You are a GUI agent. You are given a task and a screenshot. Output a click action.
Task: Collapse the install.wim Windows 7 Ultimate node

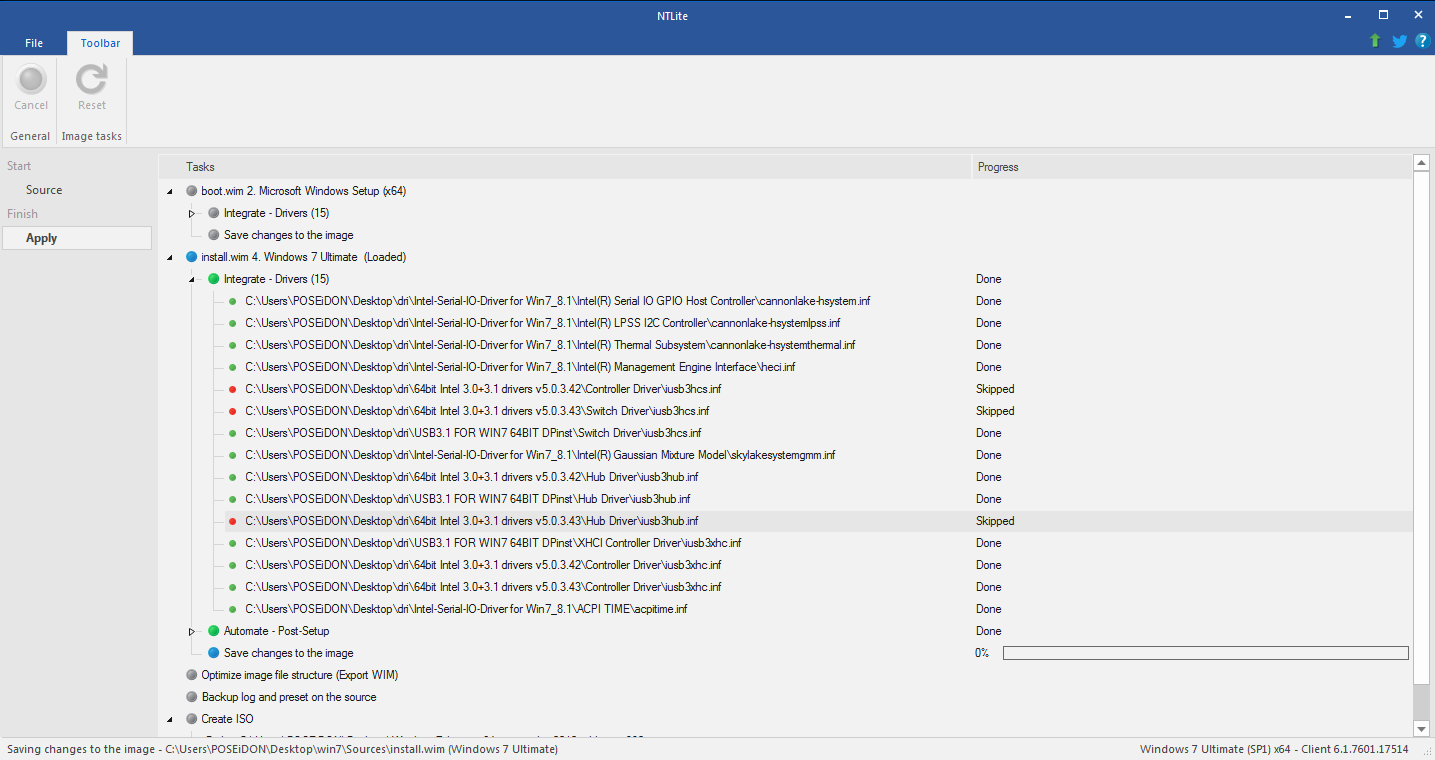click(x=169, y=257)
